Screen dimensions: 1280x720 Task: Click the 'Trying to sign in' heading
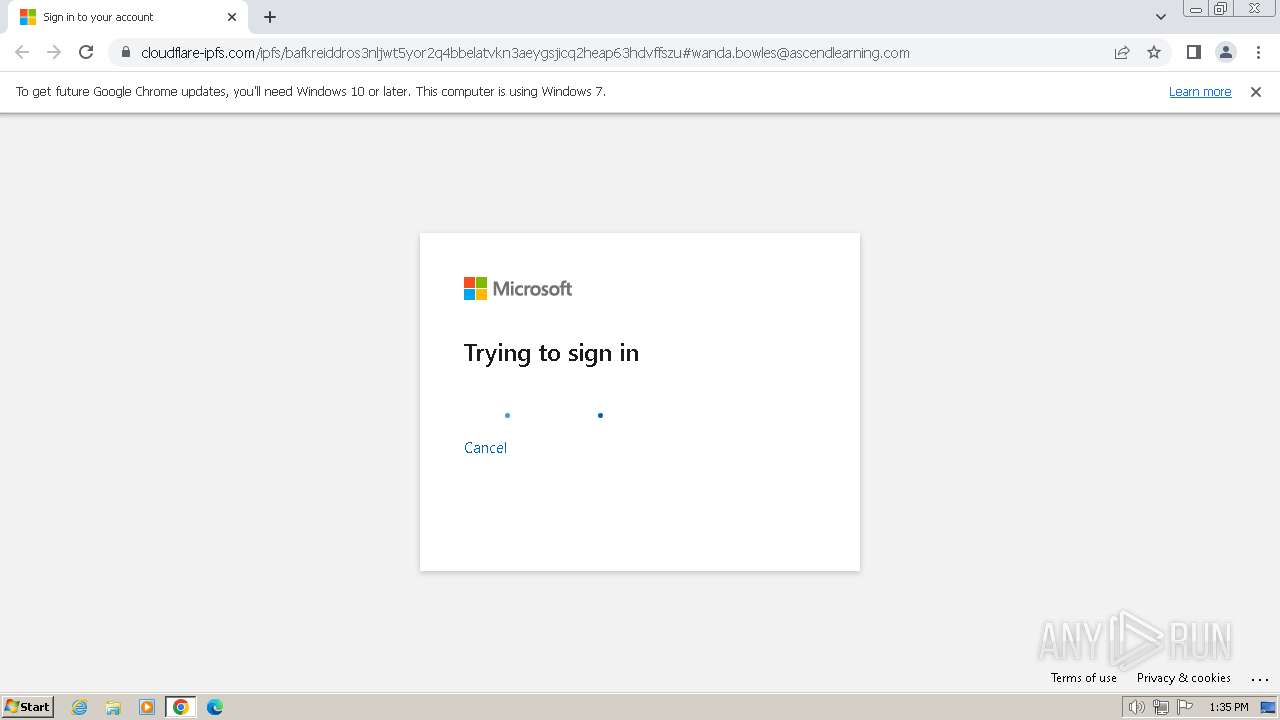[x=551, y=353]
